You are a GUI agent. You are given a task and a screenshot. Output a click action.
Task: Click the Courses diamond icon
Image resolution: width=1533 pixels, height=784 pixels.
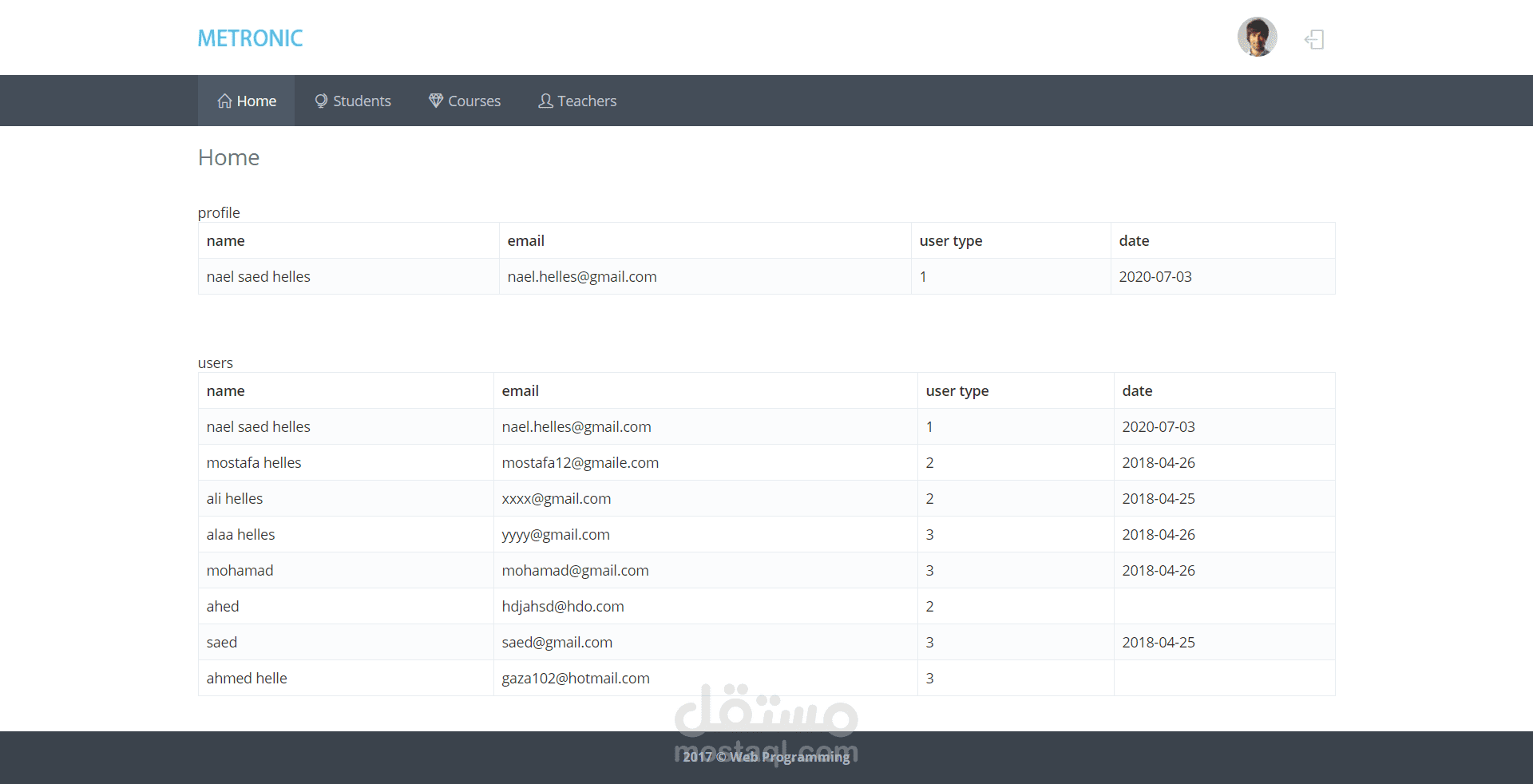tap(436, 101)
